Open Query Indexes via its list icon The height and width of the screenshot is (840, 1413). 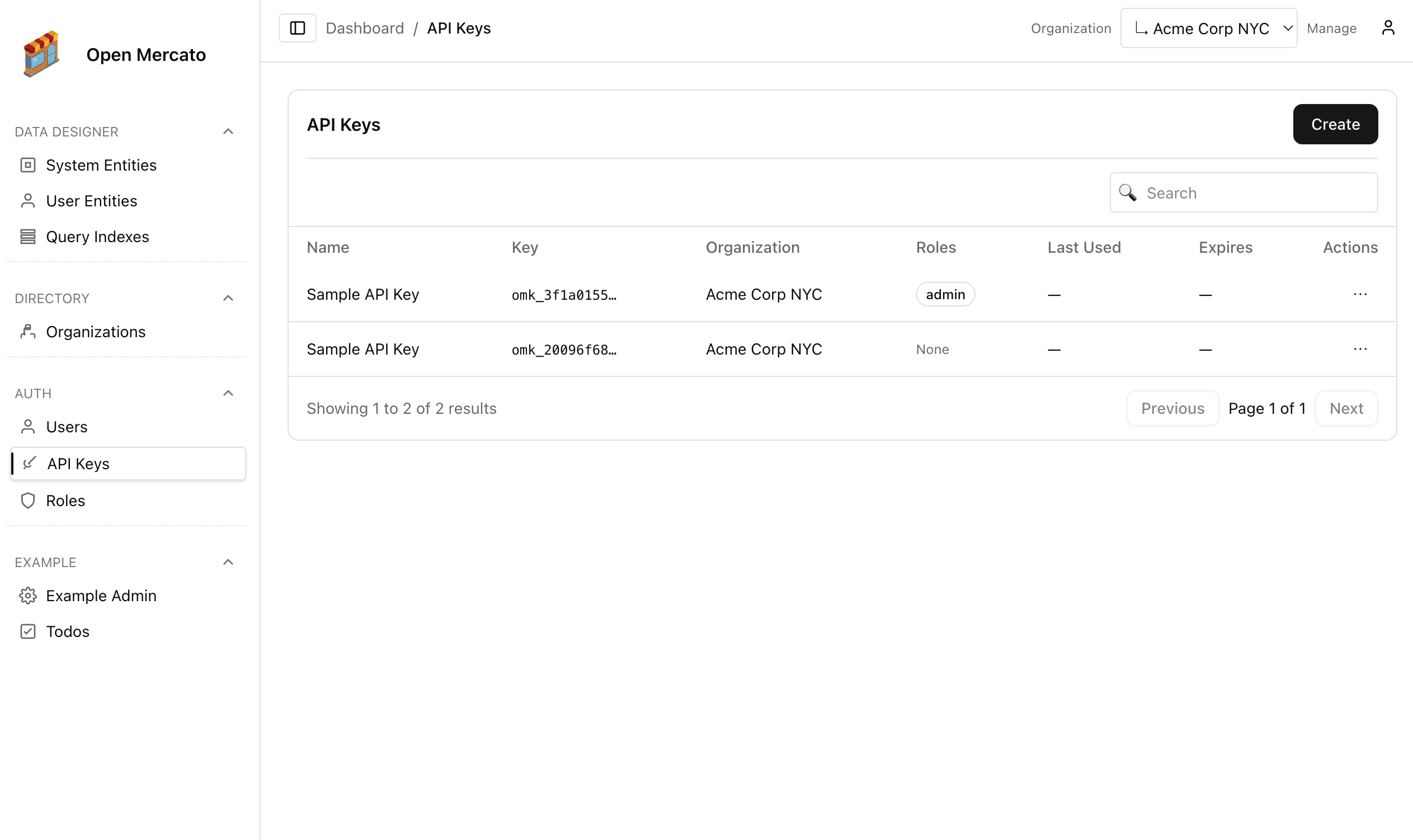(28, 237)
